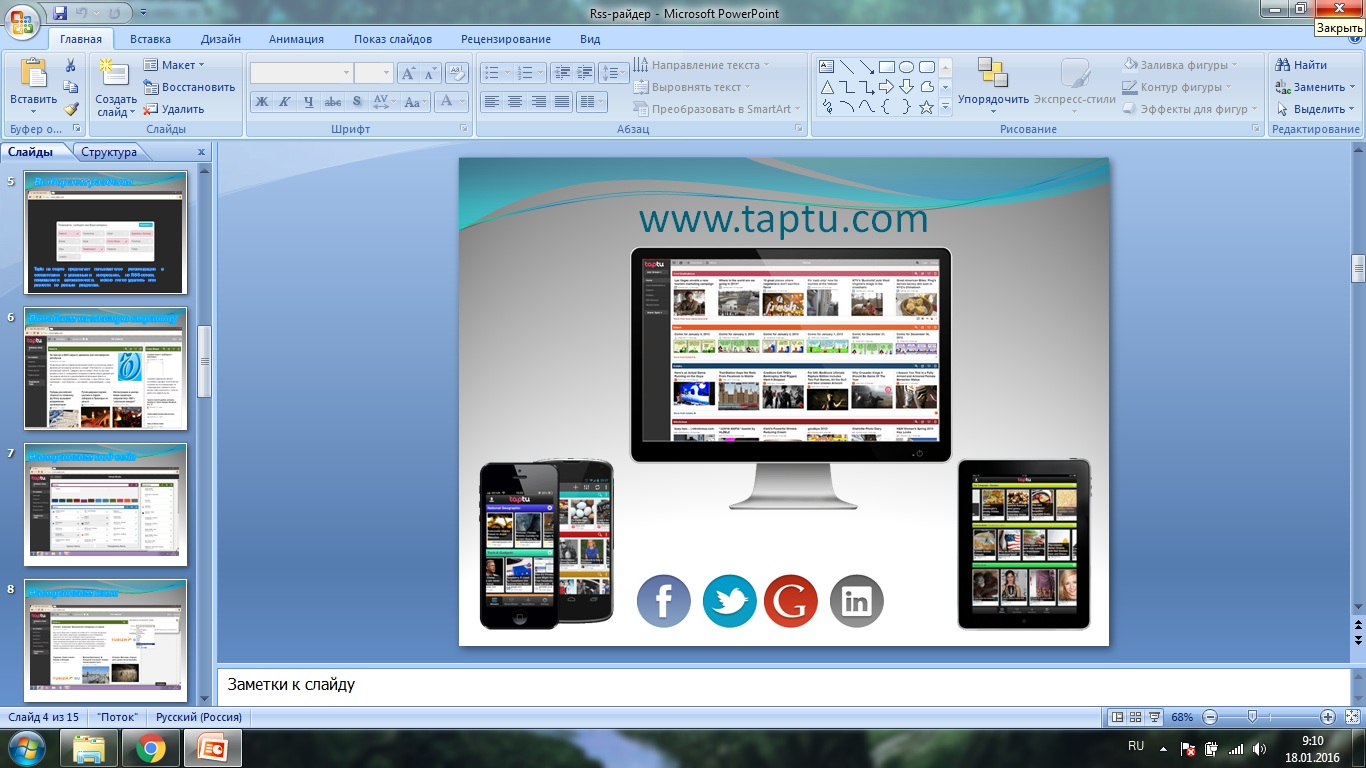Save the presentation from Quick Access toolbar
The image size is (1366, 768).
pyautogui.click(x=60, y=13)
